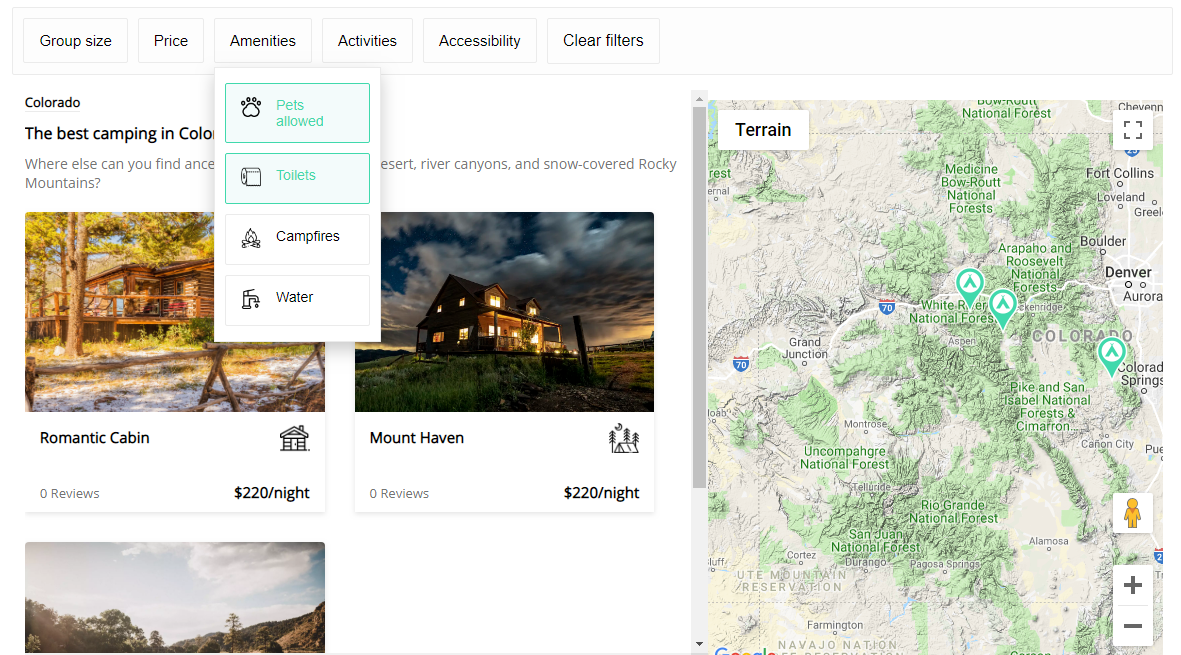Click the water tap icon beside Water
This screenshot has width=1181, height=655.
tap(251, 299)
